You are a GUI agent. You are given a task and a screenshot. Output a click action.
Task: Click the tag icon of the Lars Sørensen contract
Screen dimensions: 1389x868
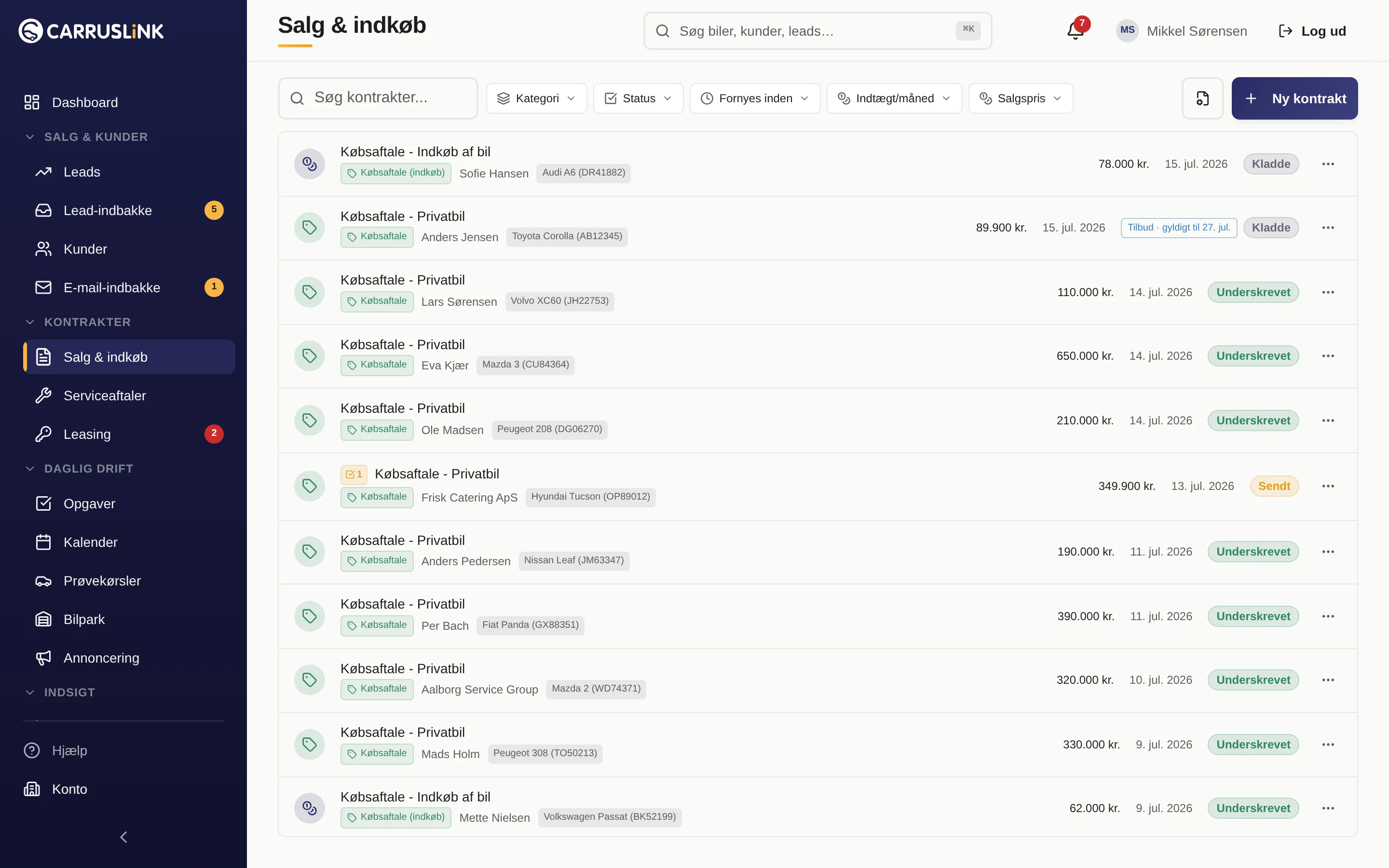point(309,292)
